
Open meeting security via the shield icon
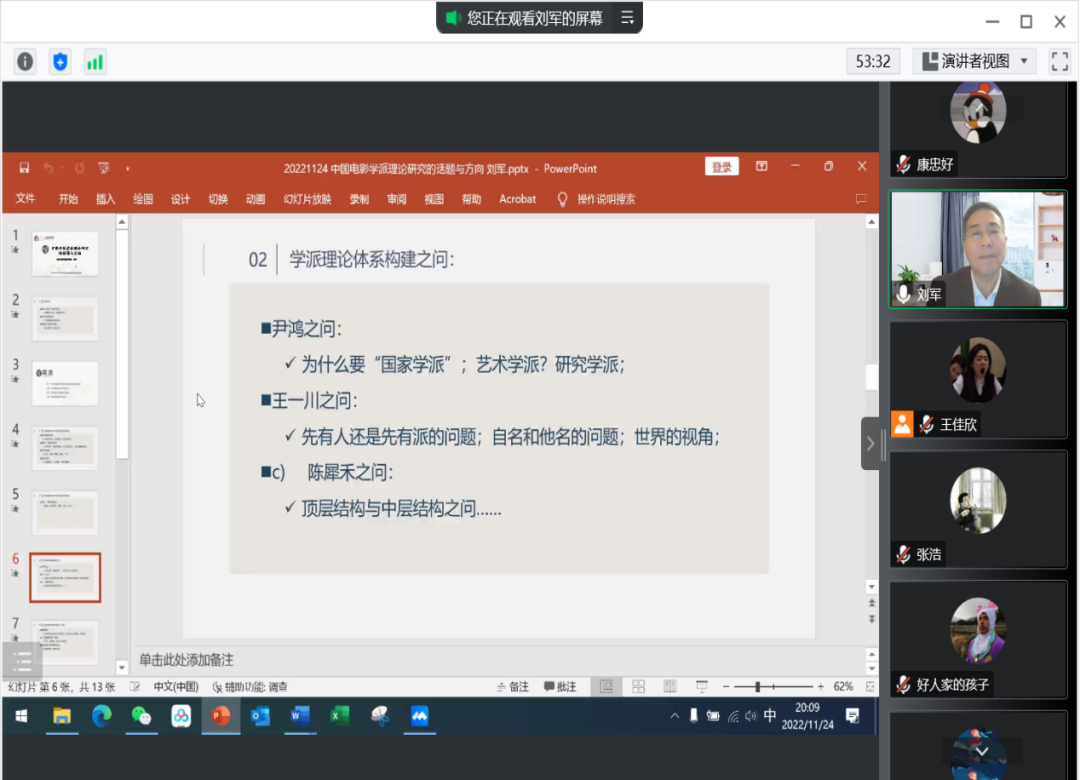tap(60, 61)
